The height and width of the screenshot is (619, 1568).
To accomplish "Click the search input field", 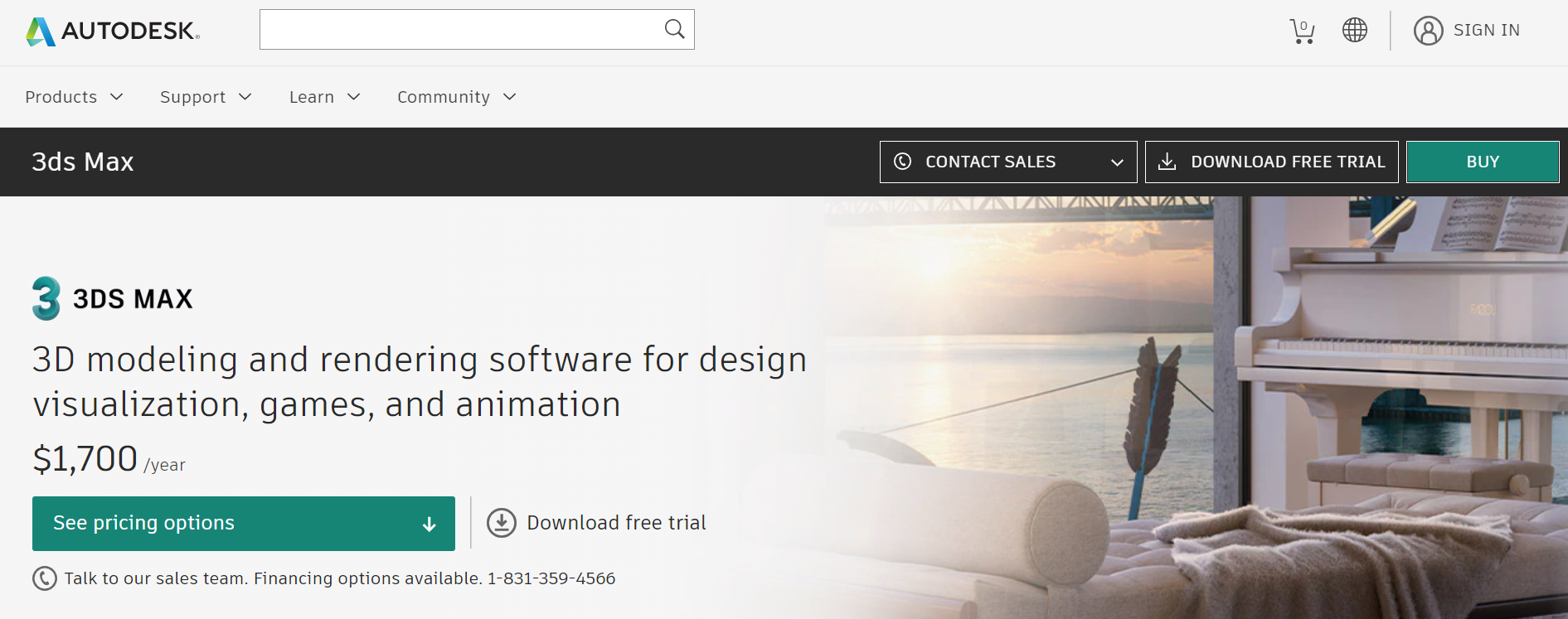I will [x=477, y=30].
